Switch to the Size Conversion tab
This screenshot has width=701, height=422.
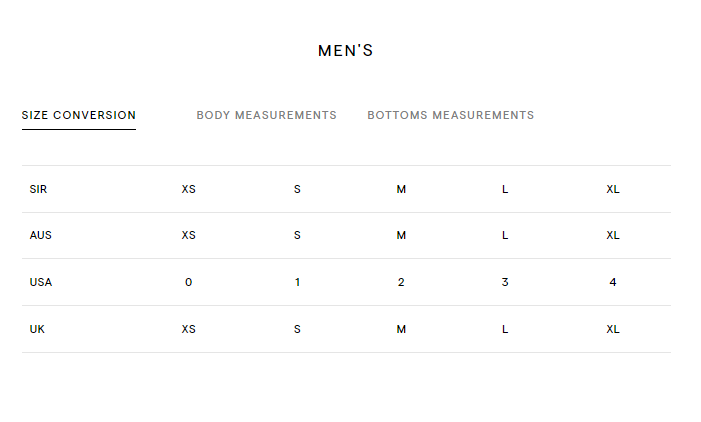79,115
